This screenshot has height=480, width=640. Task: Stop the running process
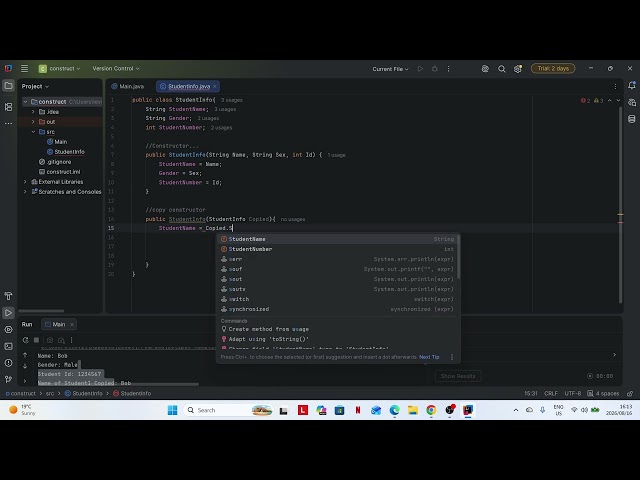tap(36, 340)
